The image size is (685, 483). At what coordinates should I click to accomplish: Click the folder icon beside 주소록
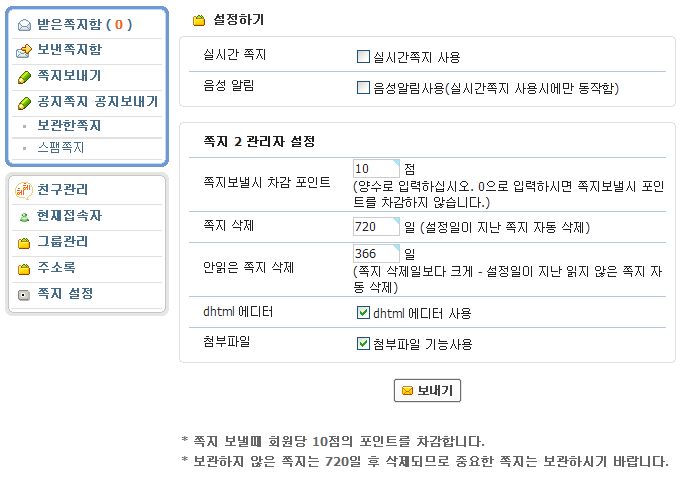click(24, 268)
